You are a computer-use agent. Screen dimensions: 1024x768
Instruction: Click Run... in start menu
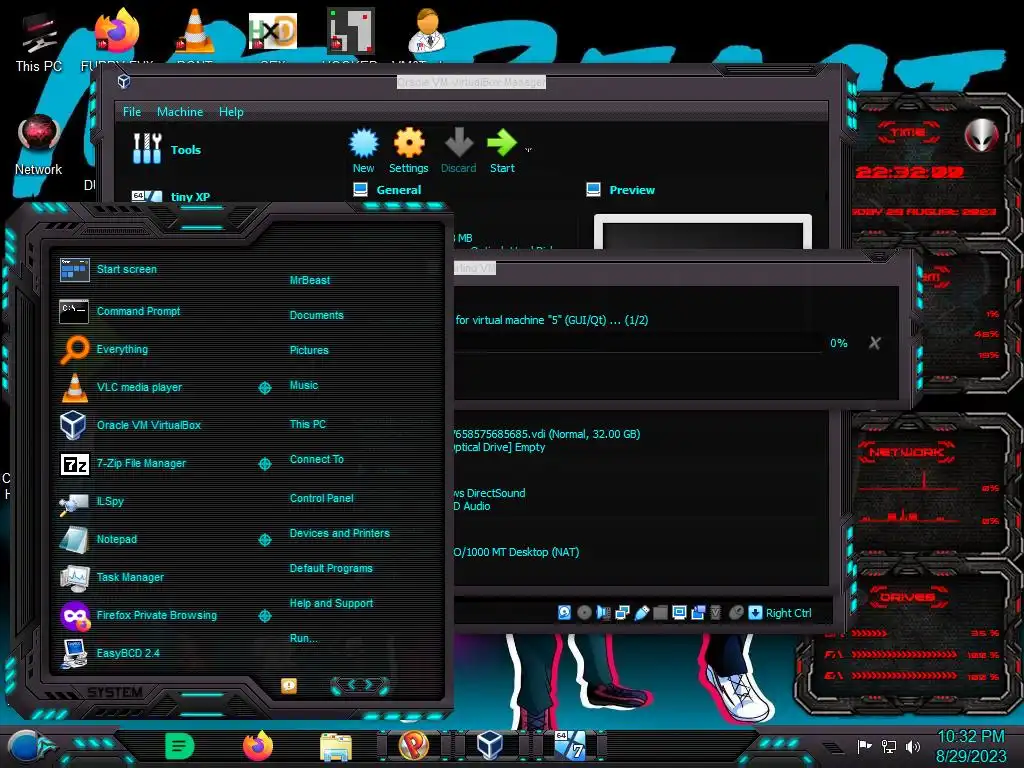[x=304, y=638]
